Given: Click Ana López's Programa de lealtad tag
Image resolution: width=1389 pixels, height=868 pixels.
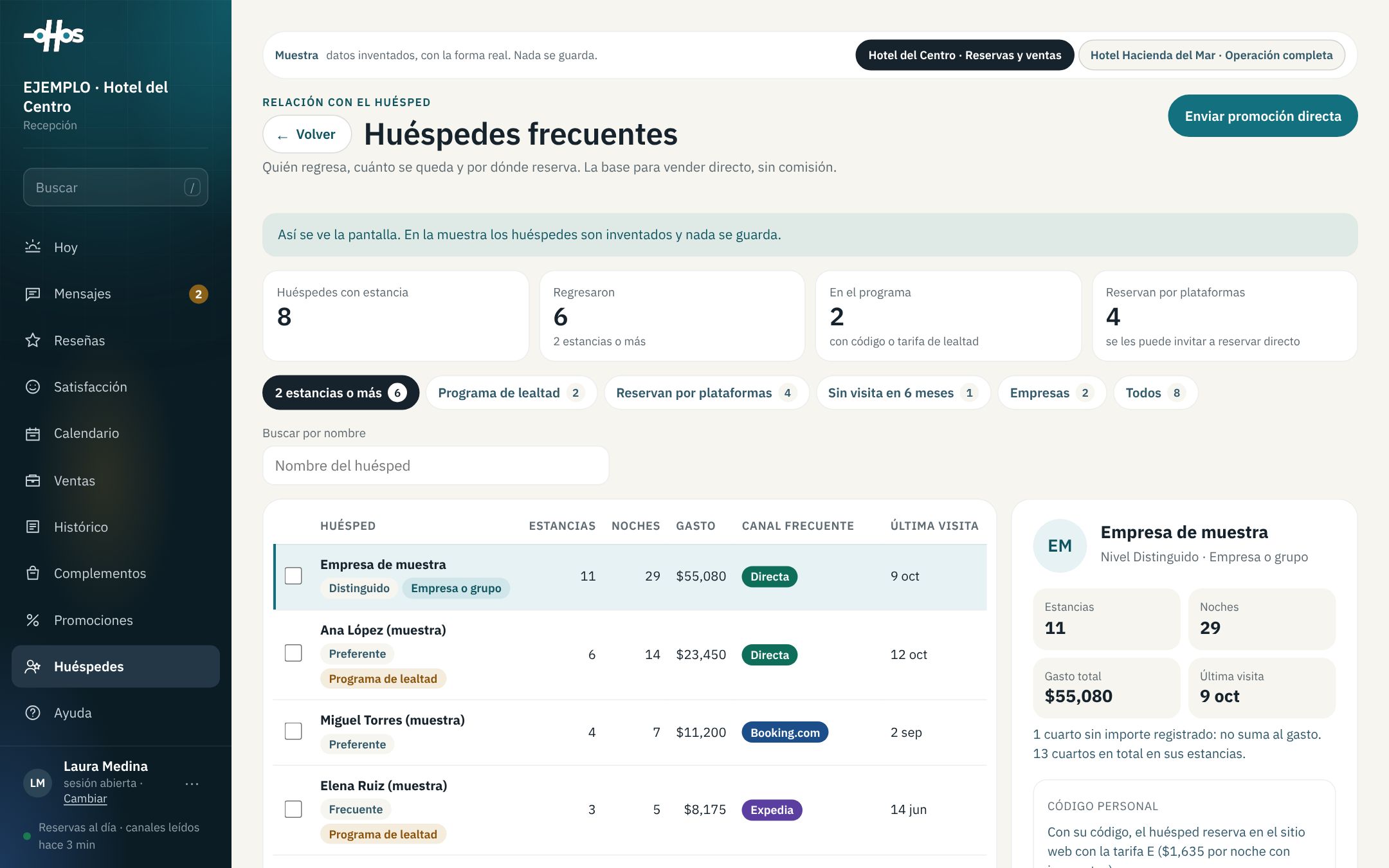Looking at the screenshot, I should tap(383, 679).
